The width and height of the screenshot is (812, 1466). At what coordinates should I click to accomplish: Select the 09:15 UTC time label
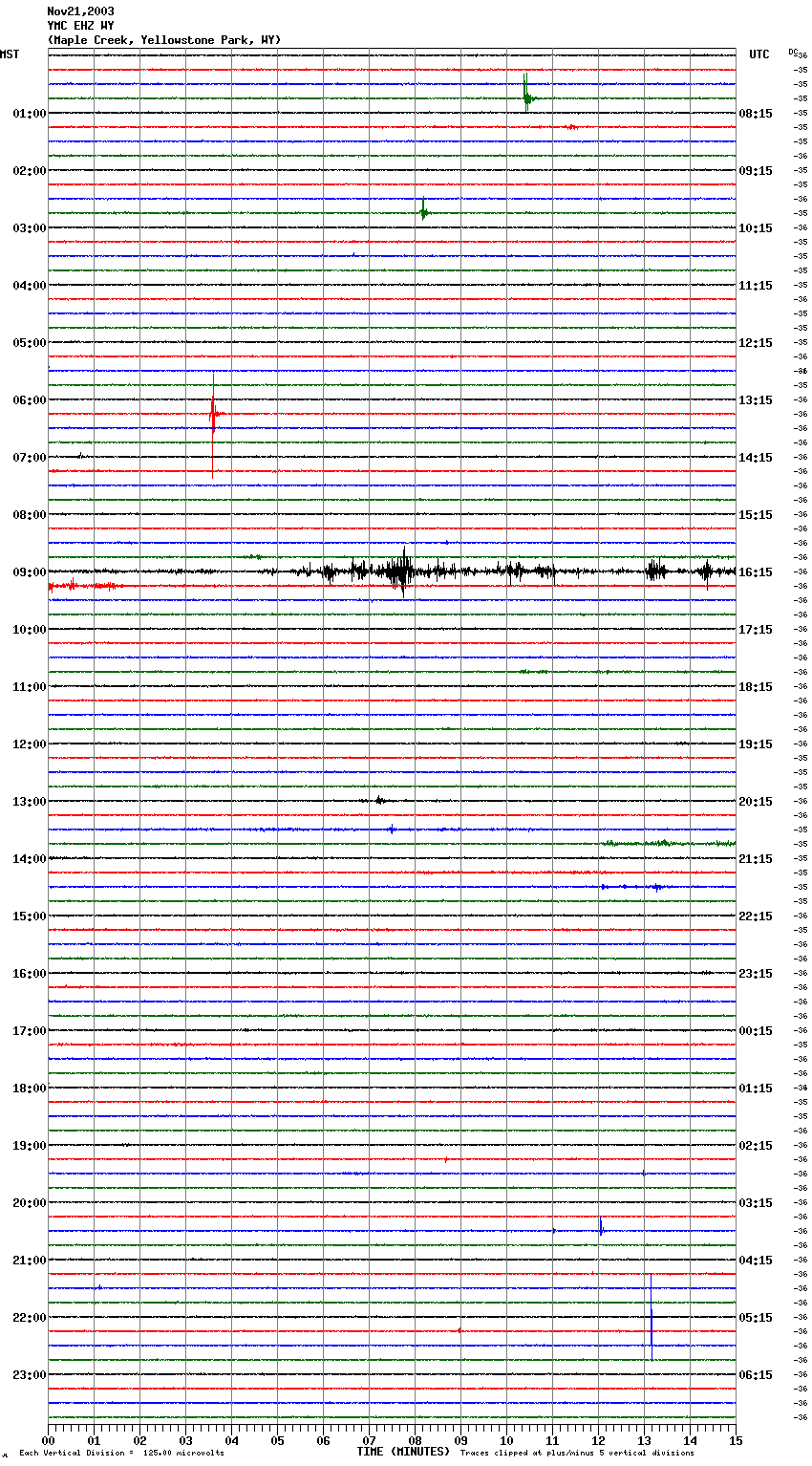tap(756, 171)
